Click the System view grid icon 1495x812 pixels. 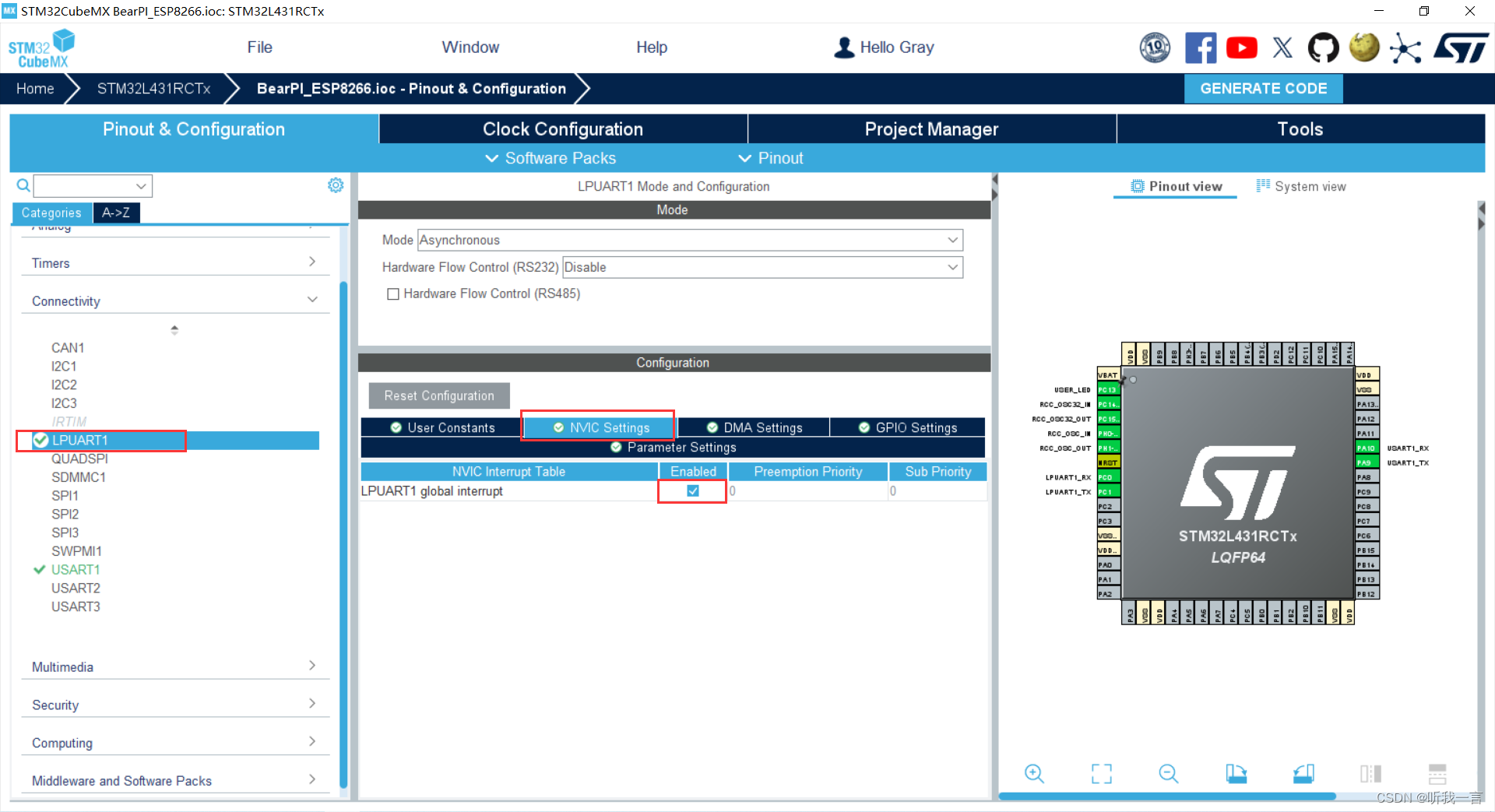coord(1263,185)
